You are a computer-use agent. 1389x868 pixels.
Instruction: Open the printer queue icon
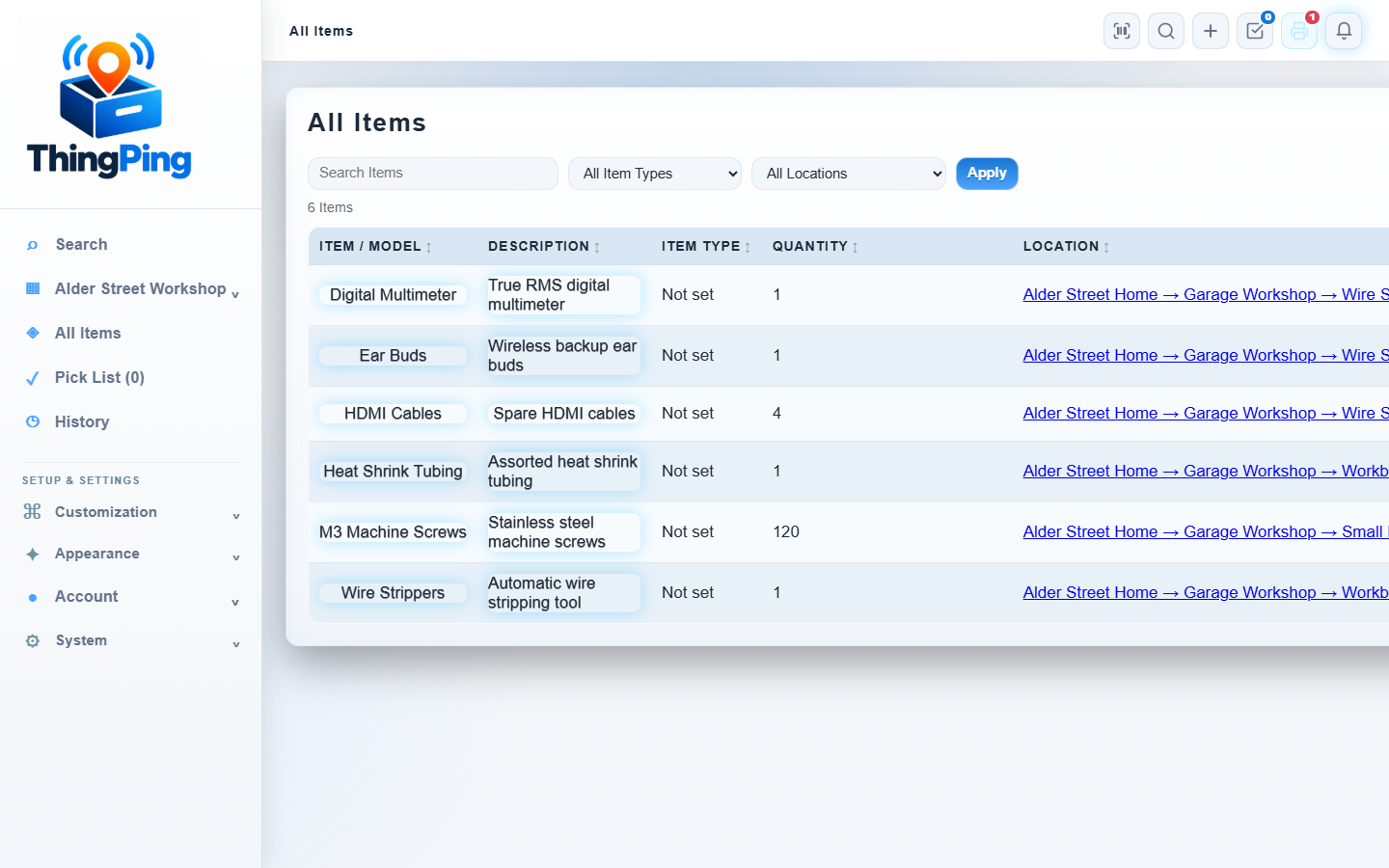[x=1299, y=31]
